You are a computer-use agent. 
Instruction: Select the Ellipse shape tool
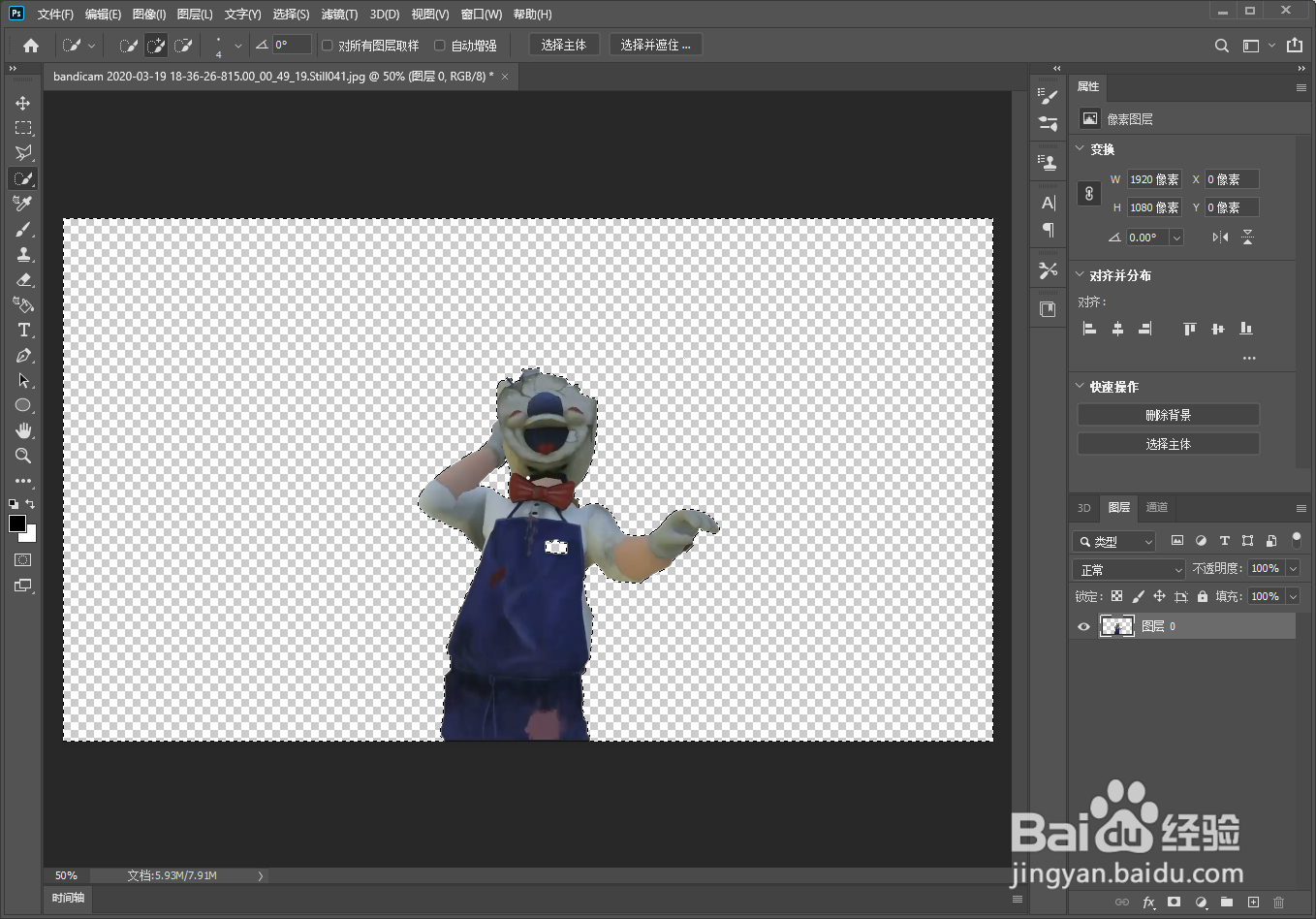tap(23, 405)
